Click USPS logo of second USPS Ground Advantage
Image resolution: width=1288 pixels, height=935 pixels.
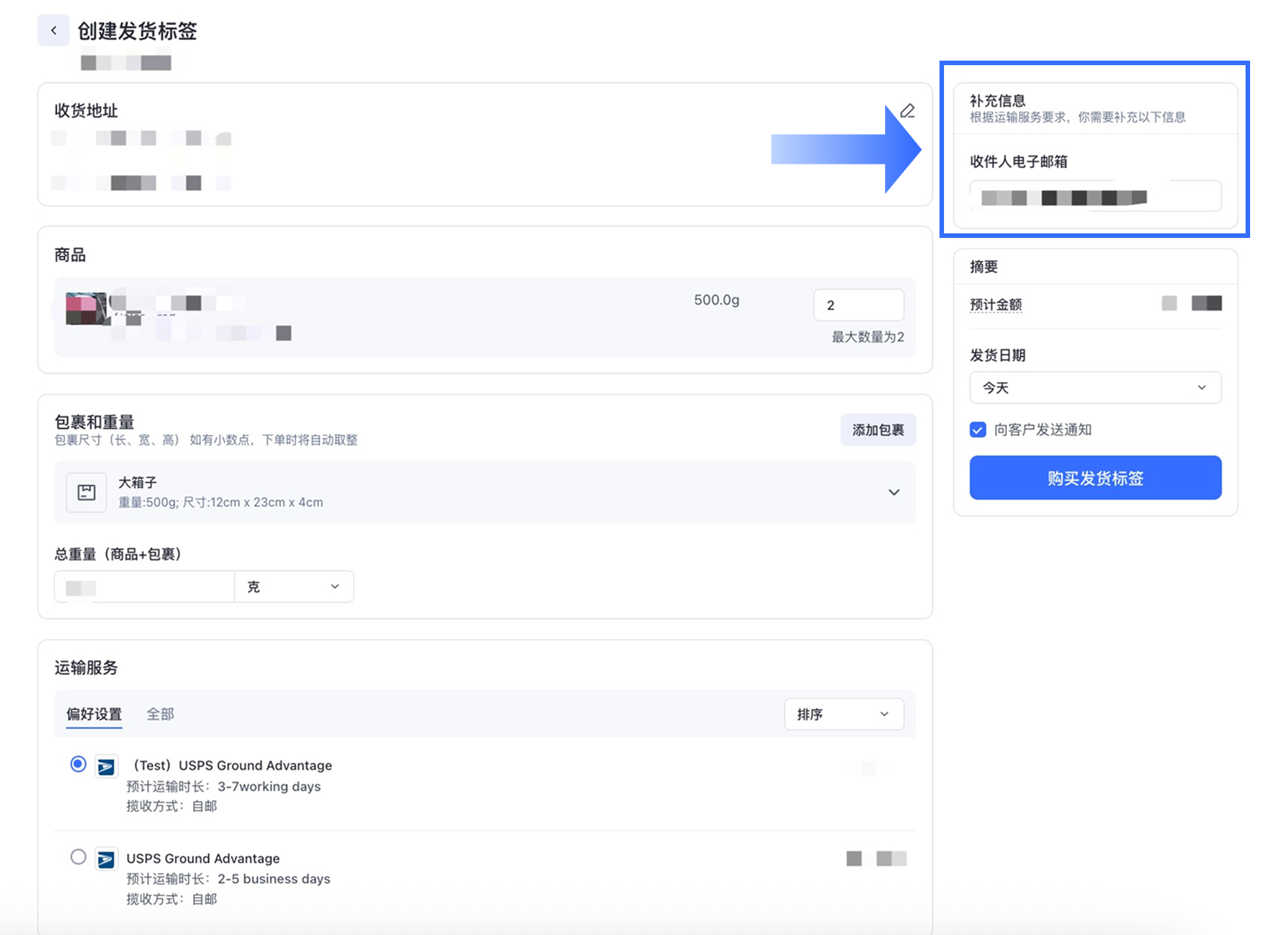pyautogui.click(x=106, y=859)
